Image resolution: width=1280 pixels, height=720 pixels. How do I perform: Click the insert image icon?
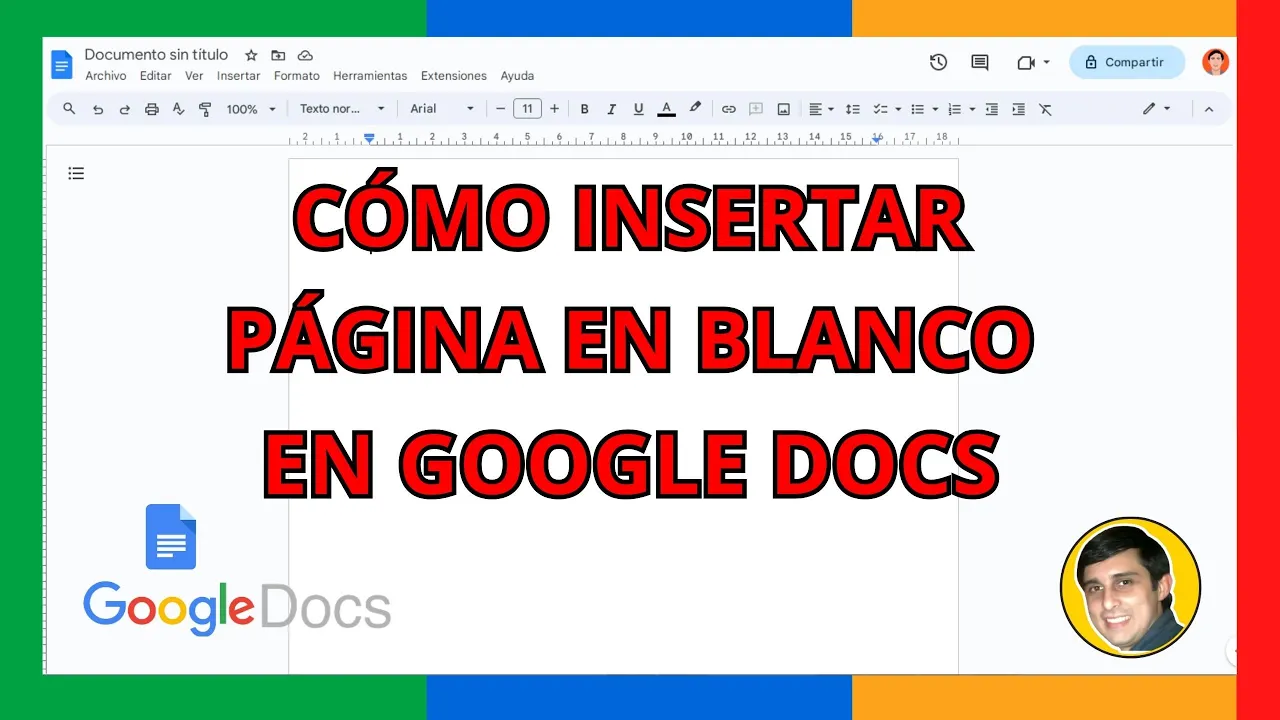click(x=784, y=109)
